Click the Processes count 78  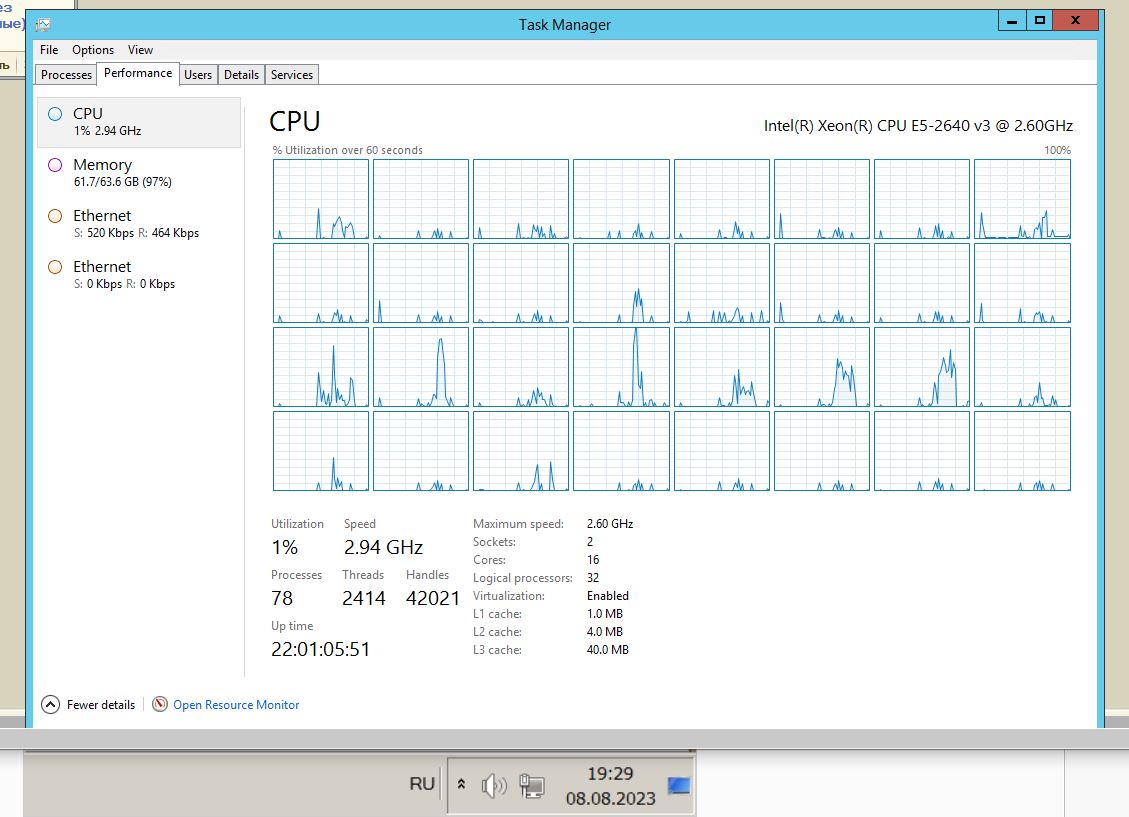[x=282, y=598]
